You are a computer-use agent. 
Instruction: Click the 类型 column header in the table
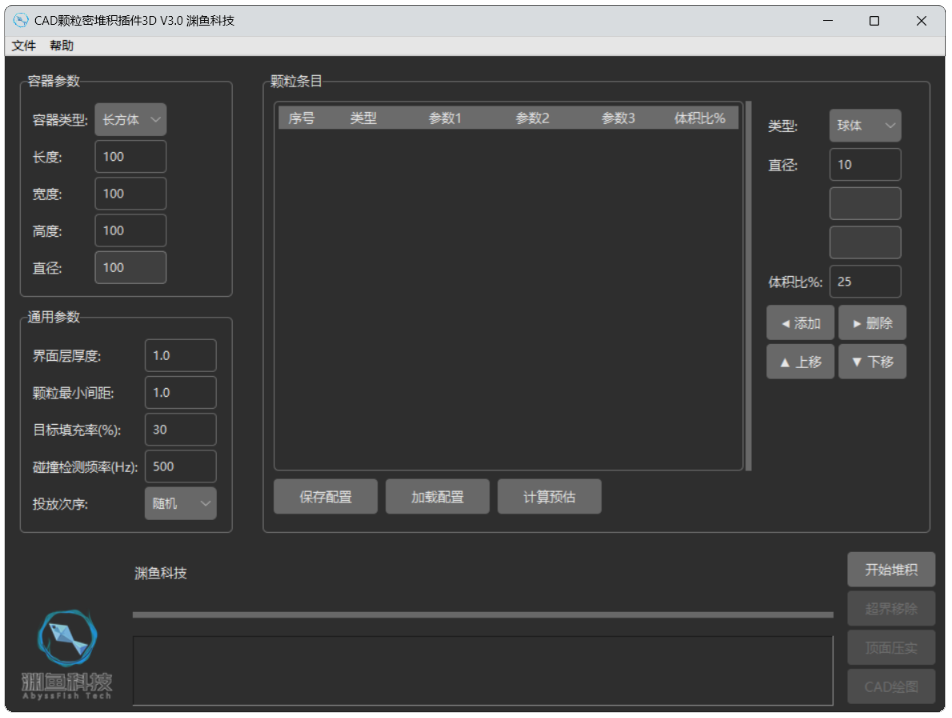point(364,118)
